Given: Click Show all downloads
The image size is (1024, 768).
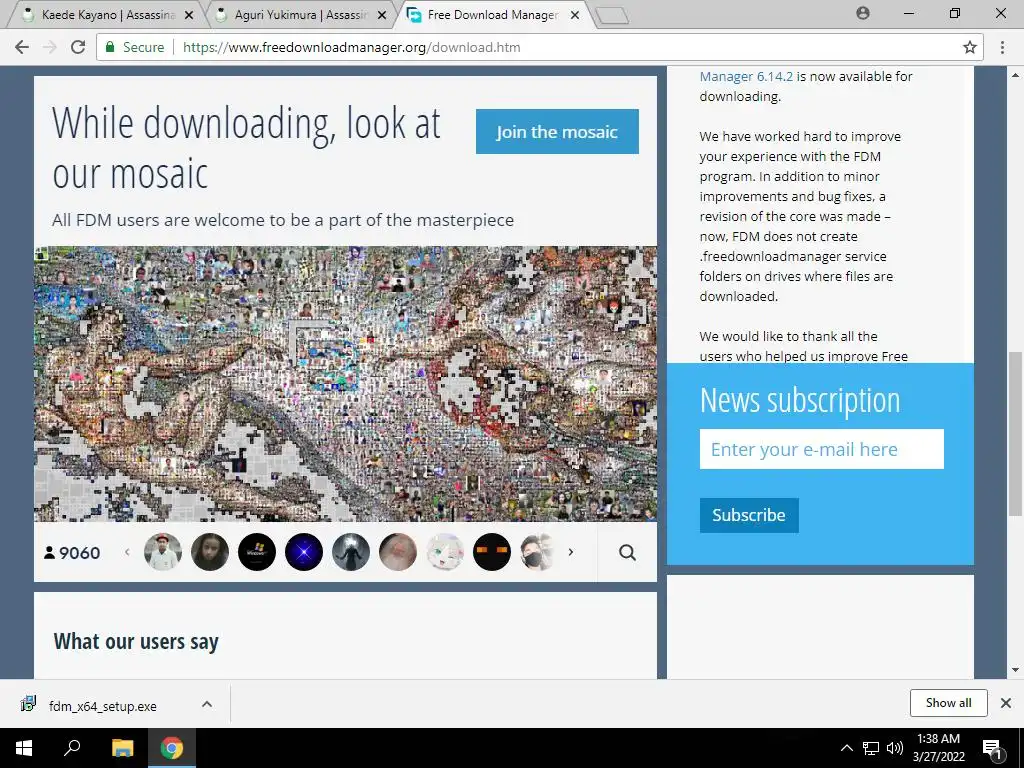Looking at the screenshot, I should [948, 703].
